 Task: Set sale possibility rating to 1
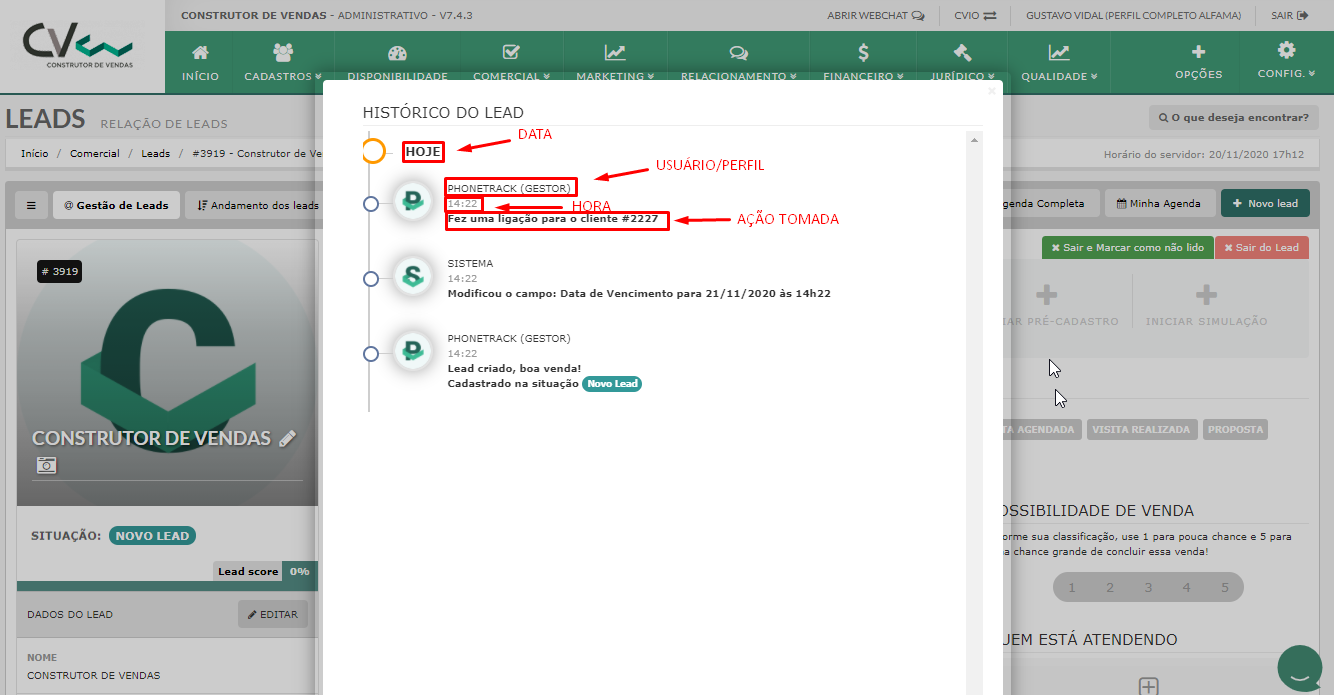point(1072,587)
